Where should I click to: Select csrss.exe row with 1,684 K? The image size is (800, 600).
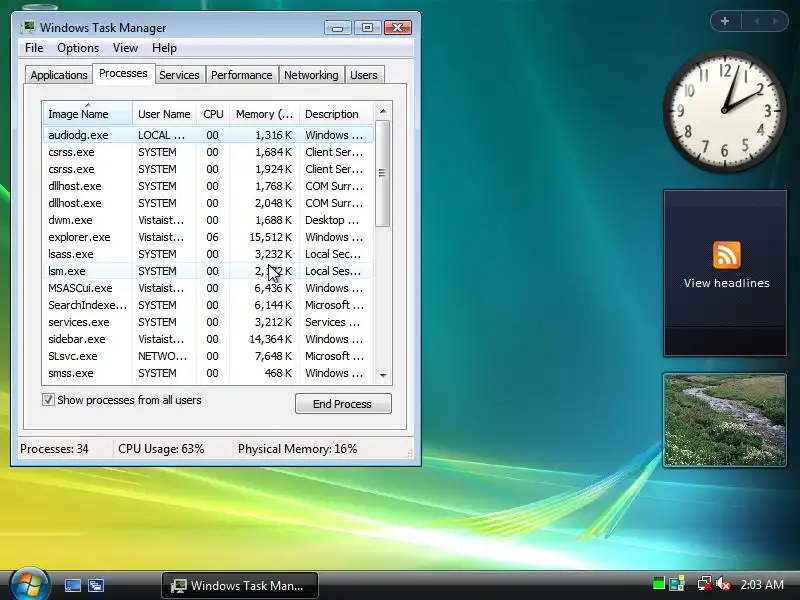coord(208,152)
